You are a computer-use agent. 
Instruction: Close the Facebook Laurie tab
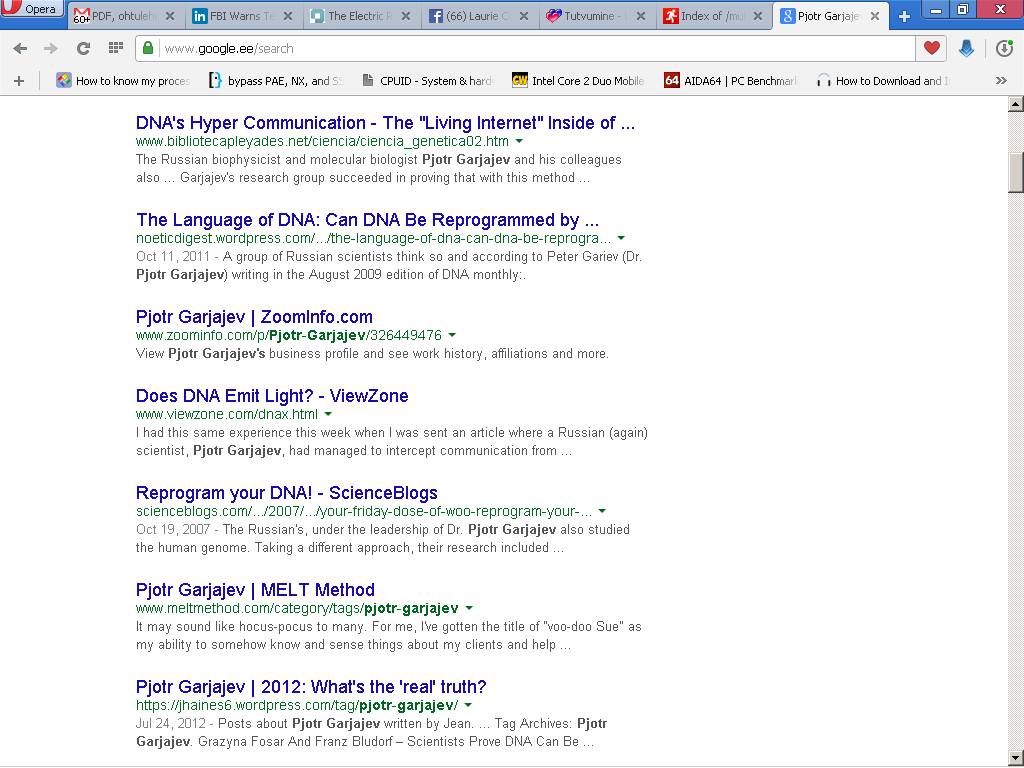pos(524,16)
